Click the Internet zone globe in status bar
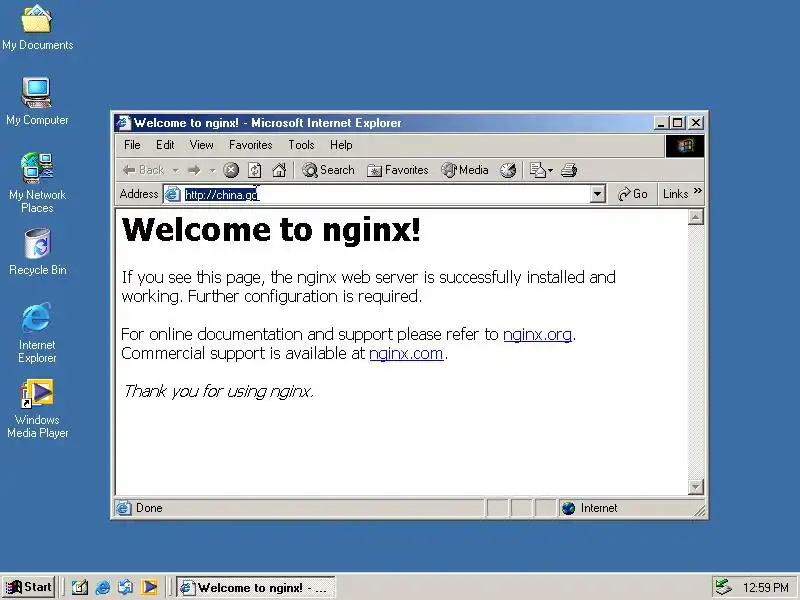The width and height of the screenshot is (800, 600). pos(568,508)
